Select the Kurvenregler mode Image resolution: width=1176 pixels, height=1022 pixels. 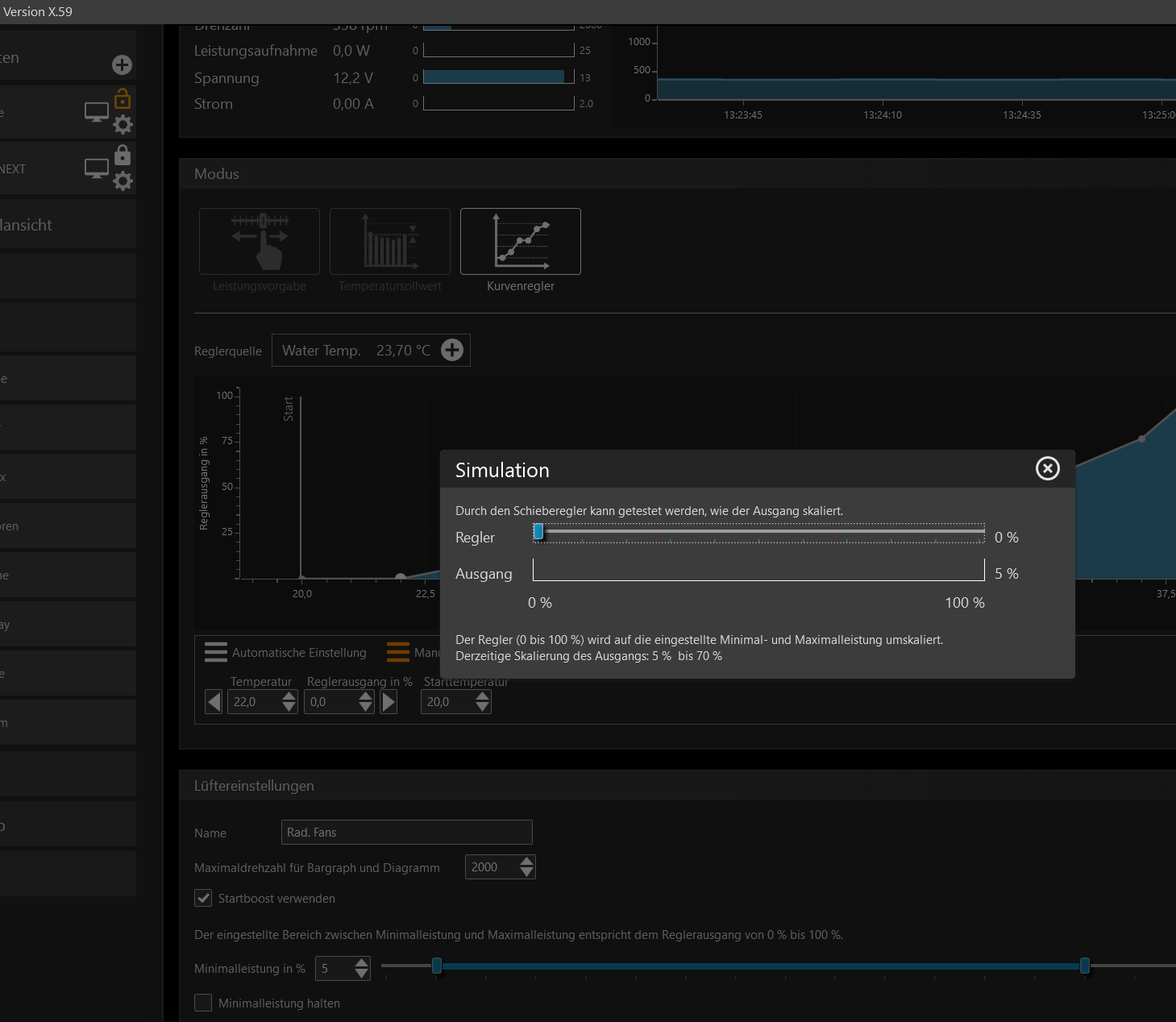(x=520, y=242)
